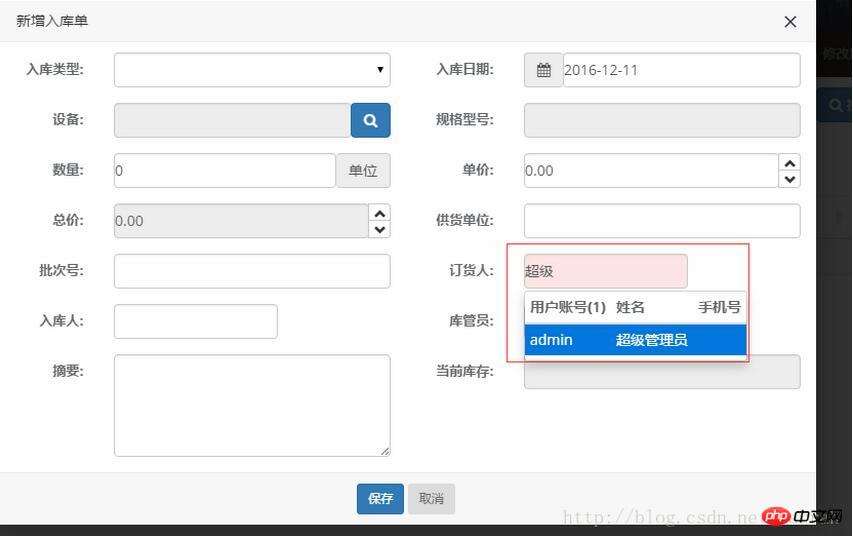Close the 新增入库单 dialog with X
The height and width of the screenshot is (536, 853).
tap(790, 21)
